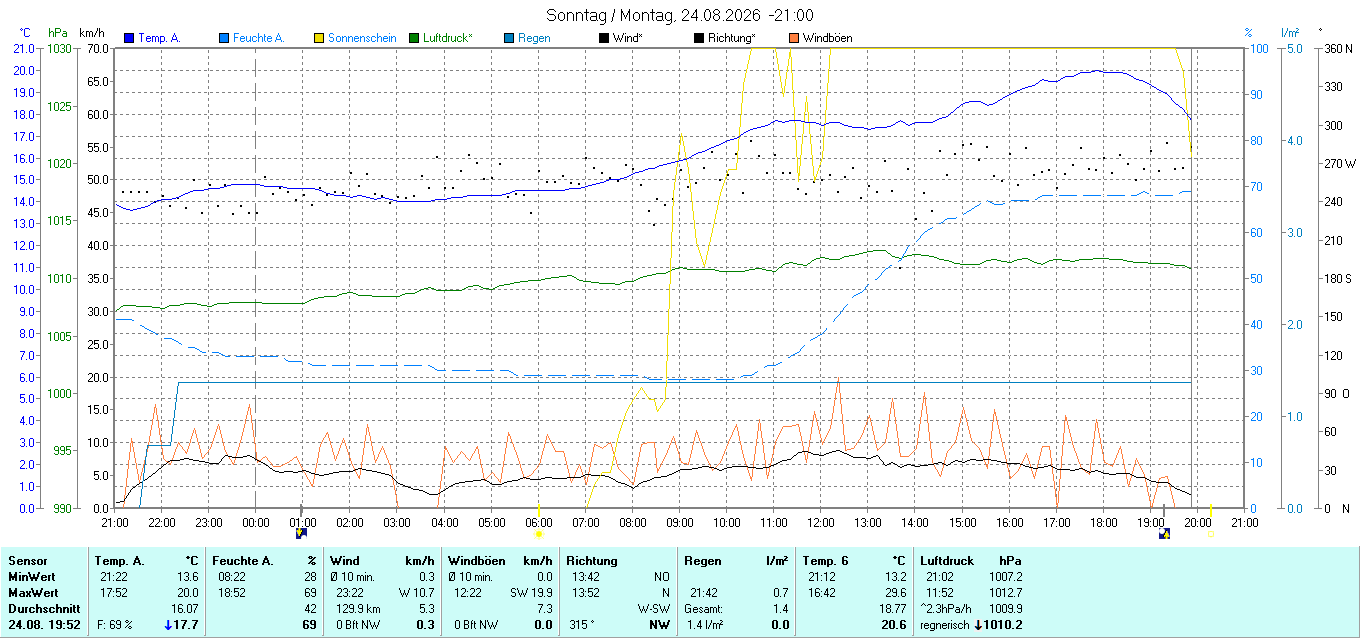Click the 'Wind' table column header
The width and height of the screenshot is (1360, 638).
tap(346, 561)
